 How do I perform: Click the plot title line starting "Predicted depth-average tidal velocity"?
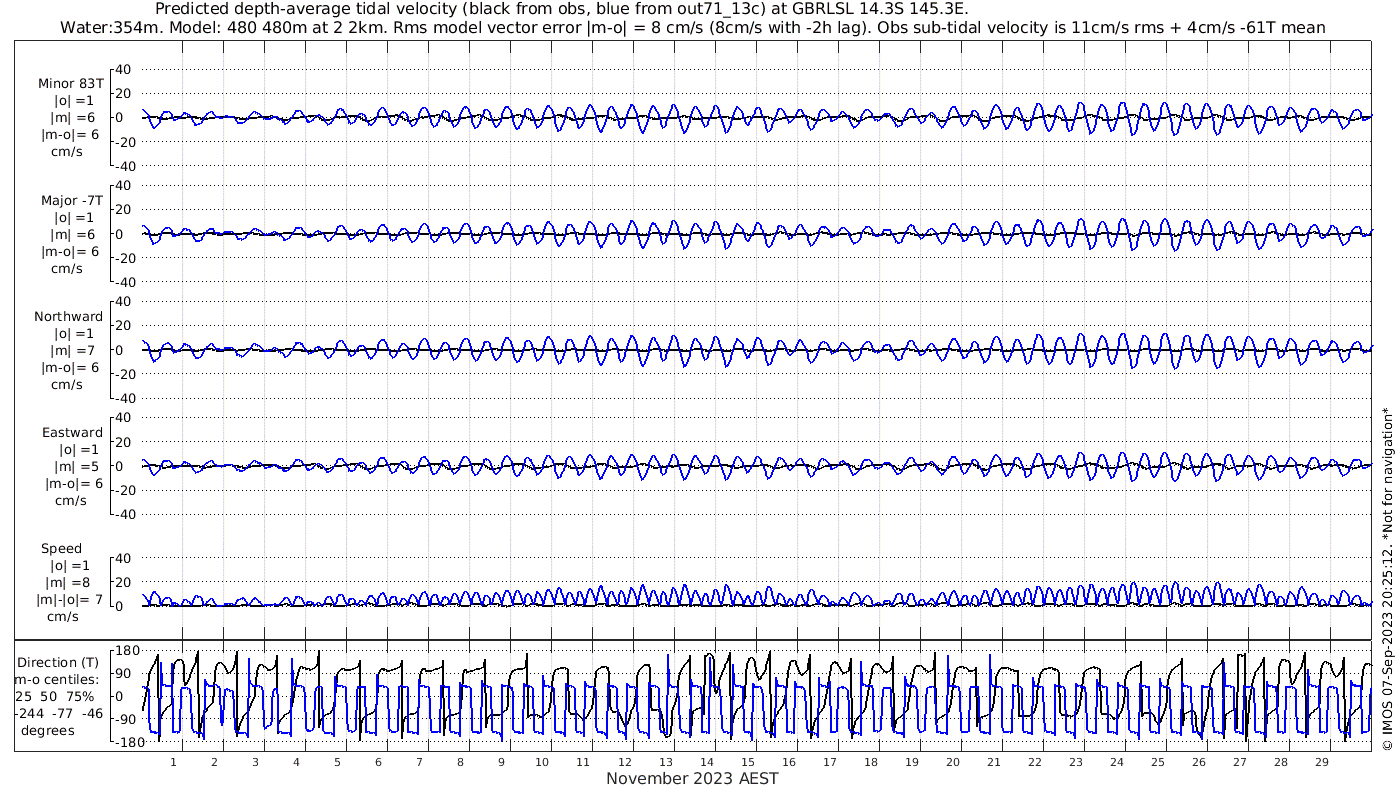coord(562,9)
